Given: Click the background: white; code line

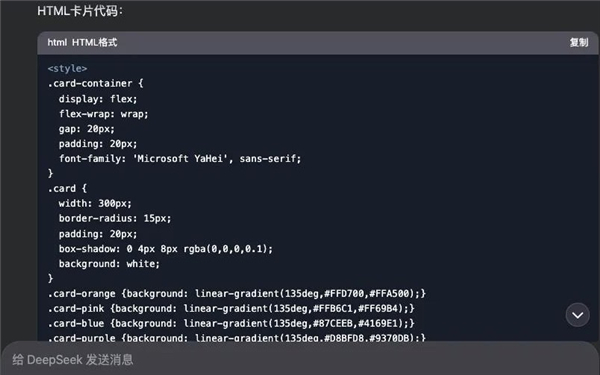Looking at the screenshot, I should click(109, 264).
